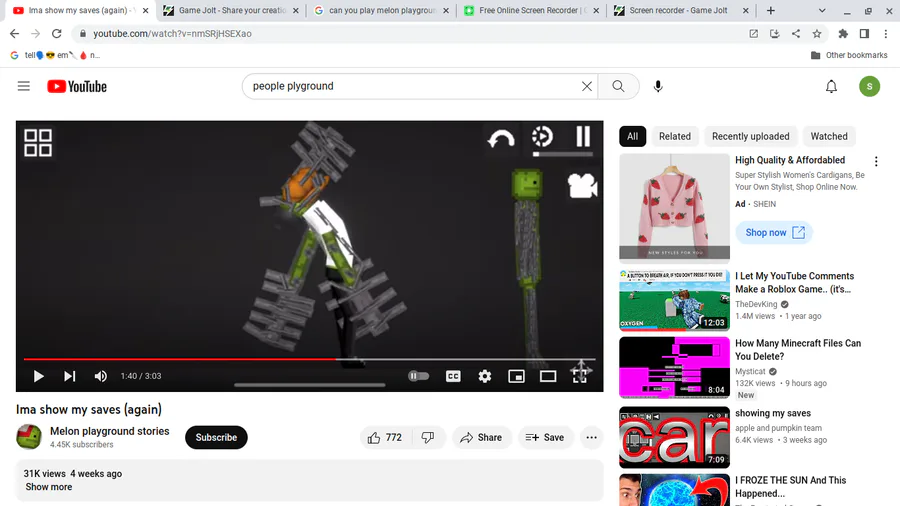Click in-game undo arrow in video

(501, 138)
